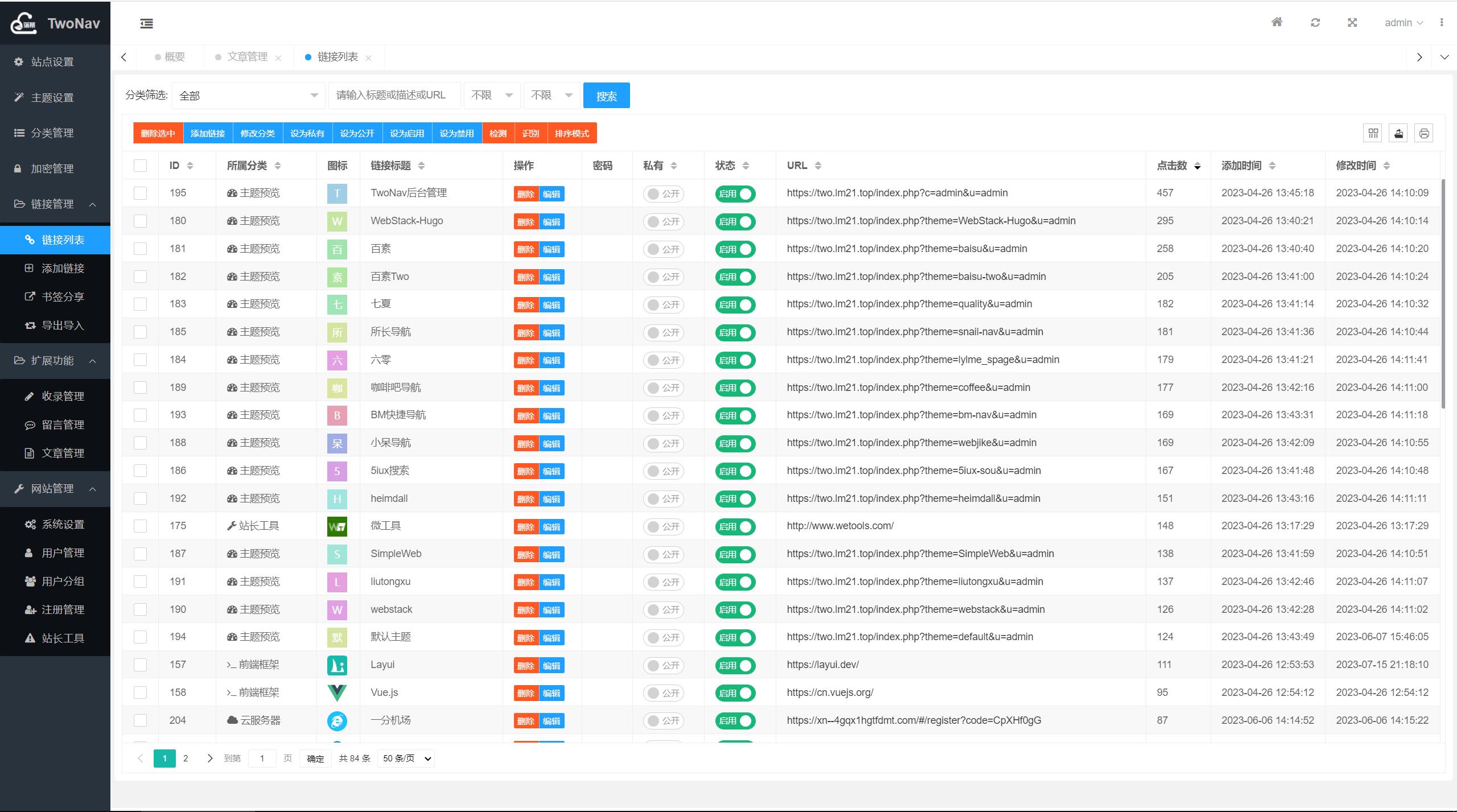Click the title/URL search input field
Screen dimensions: 1457x812
[x=394, y=96]
